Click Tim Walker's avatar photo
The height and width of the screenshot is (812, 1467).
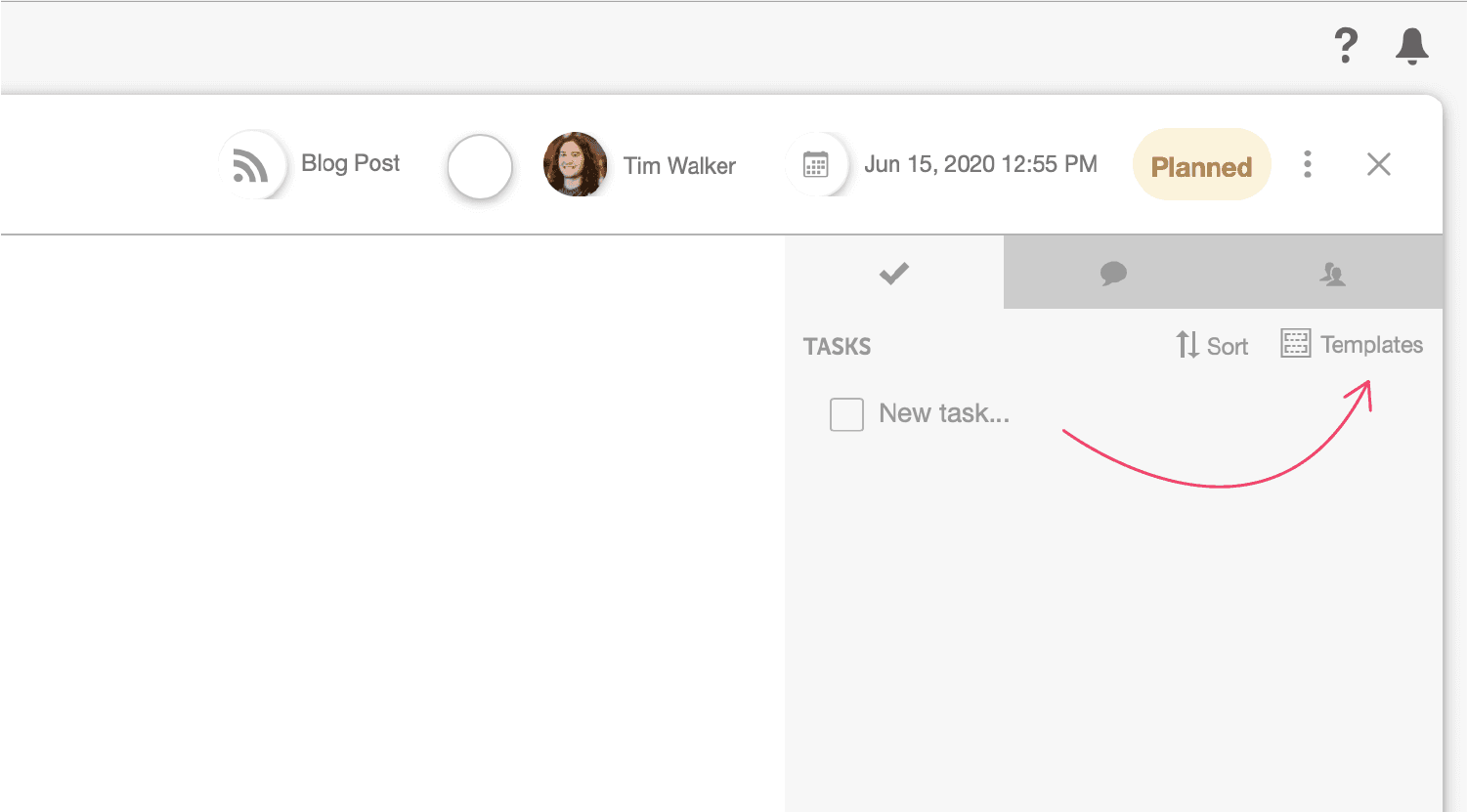click(x=575, y=164)
